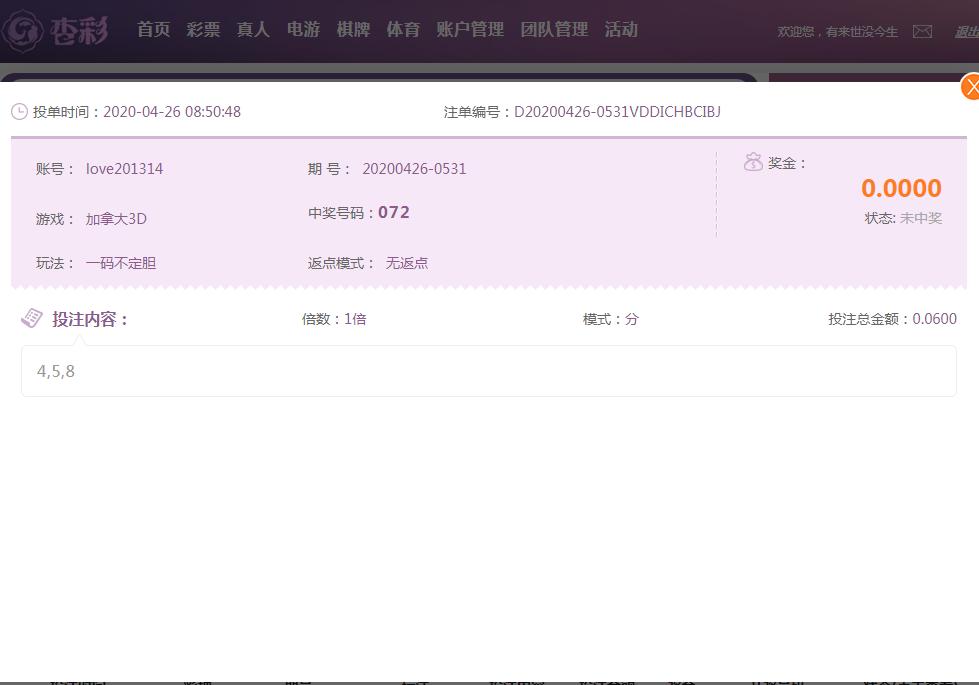This screenshot has width=979, height=685.
Task: Select order number D20200426-0531VDDICHBCIBJ
Action: tap(617, 112)
